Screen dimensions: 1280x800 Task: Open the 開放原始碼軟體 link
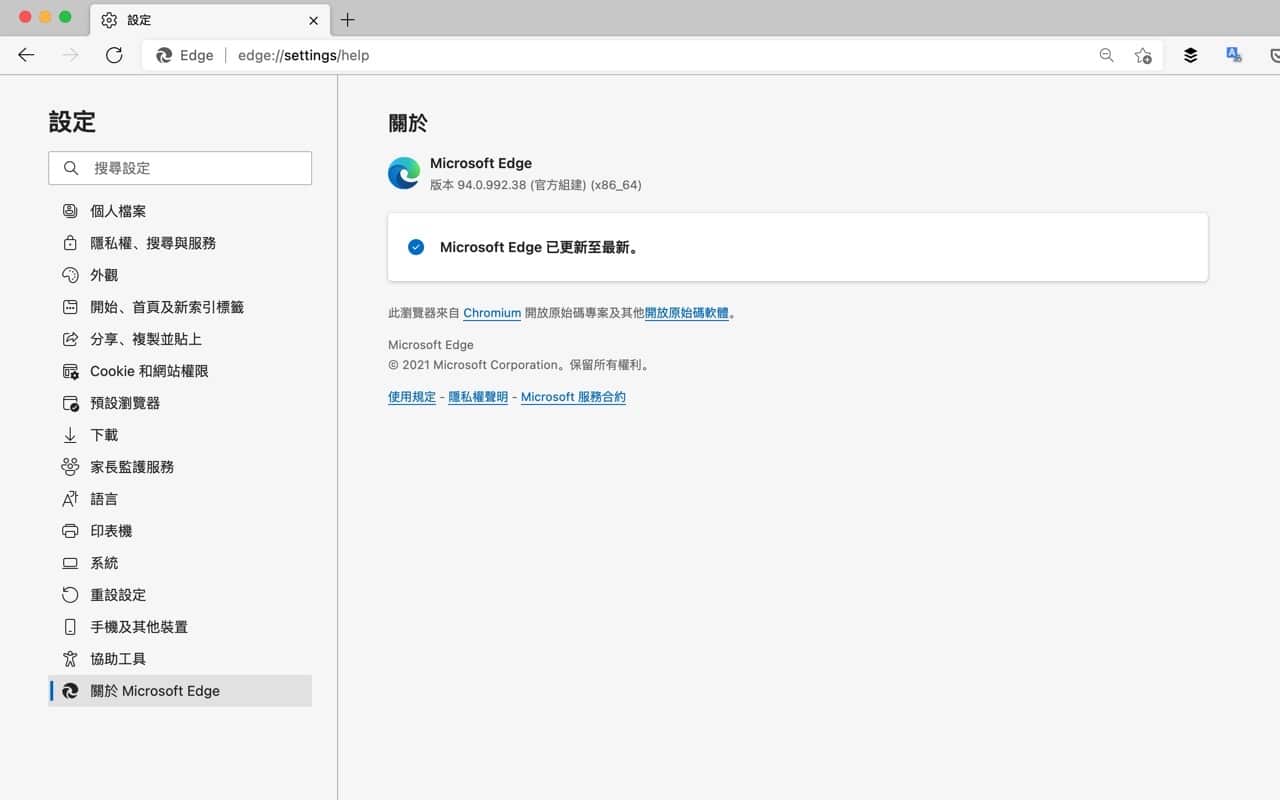coord(686,313)
